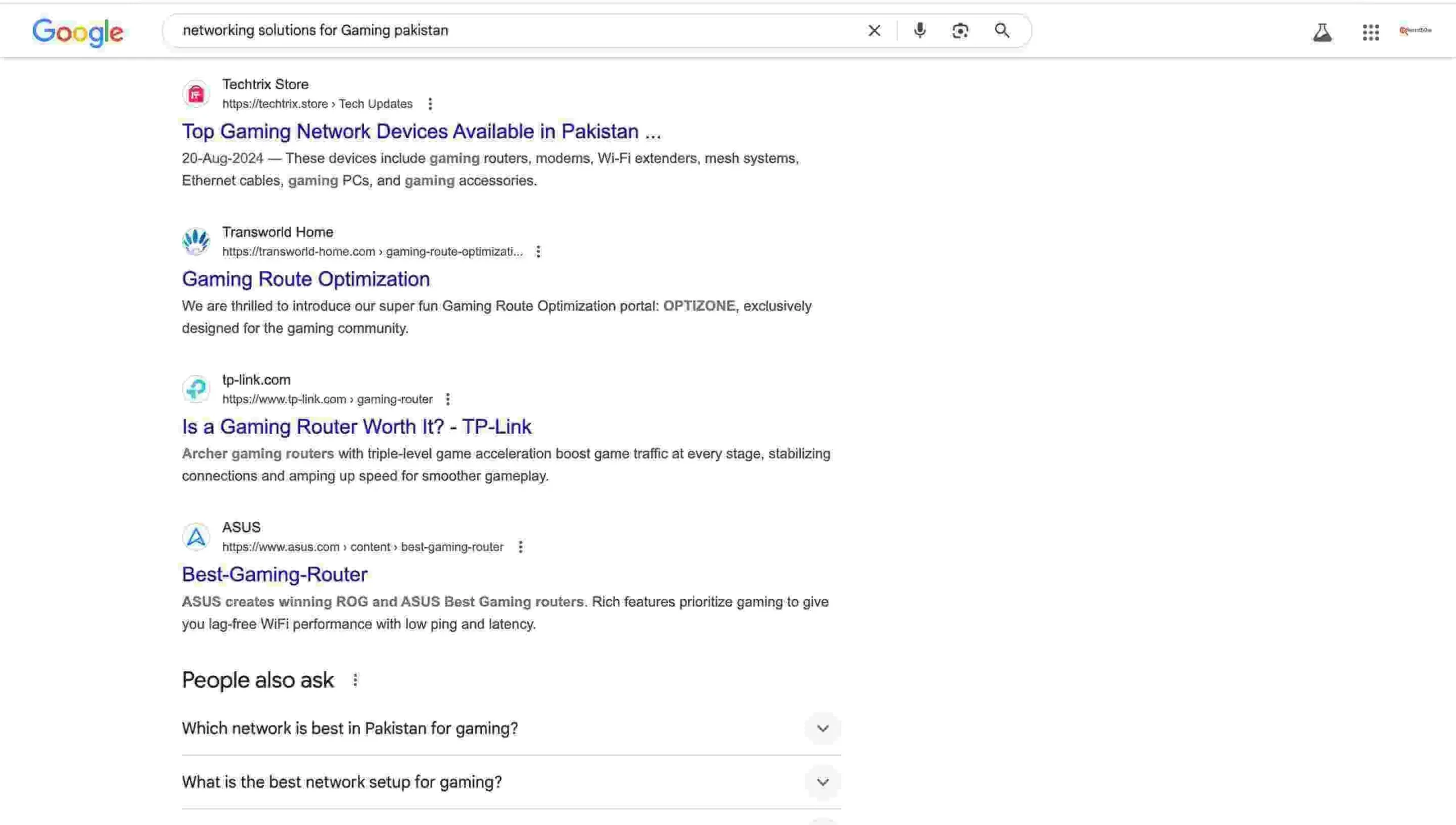Click the TP-Link site favicon

pos(196,389)
